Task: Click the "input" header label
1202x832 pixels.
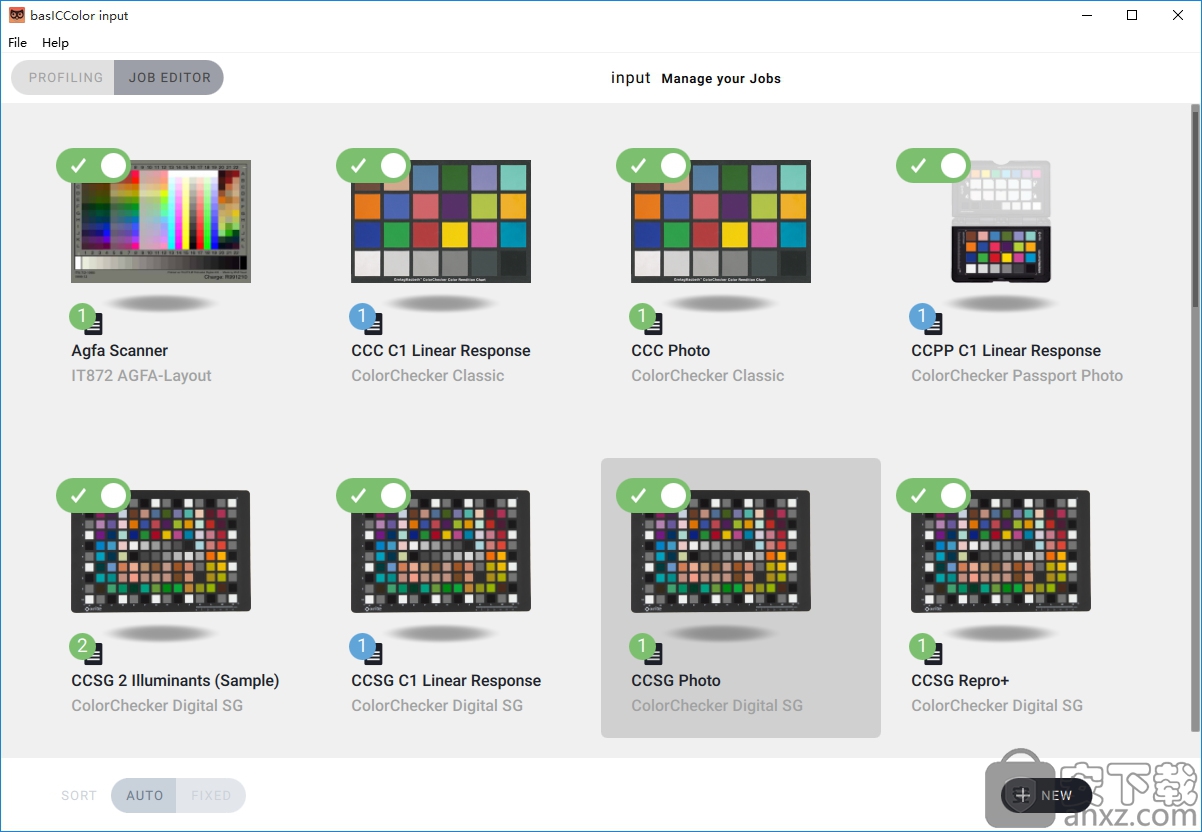Action: [631, 78]
